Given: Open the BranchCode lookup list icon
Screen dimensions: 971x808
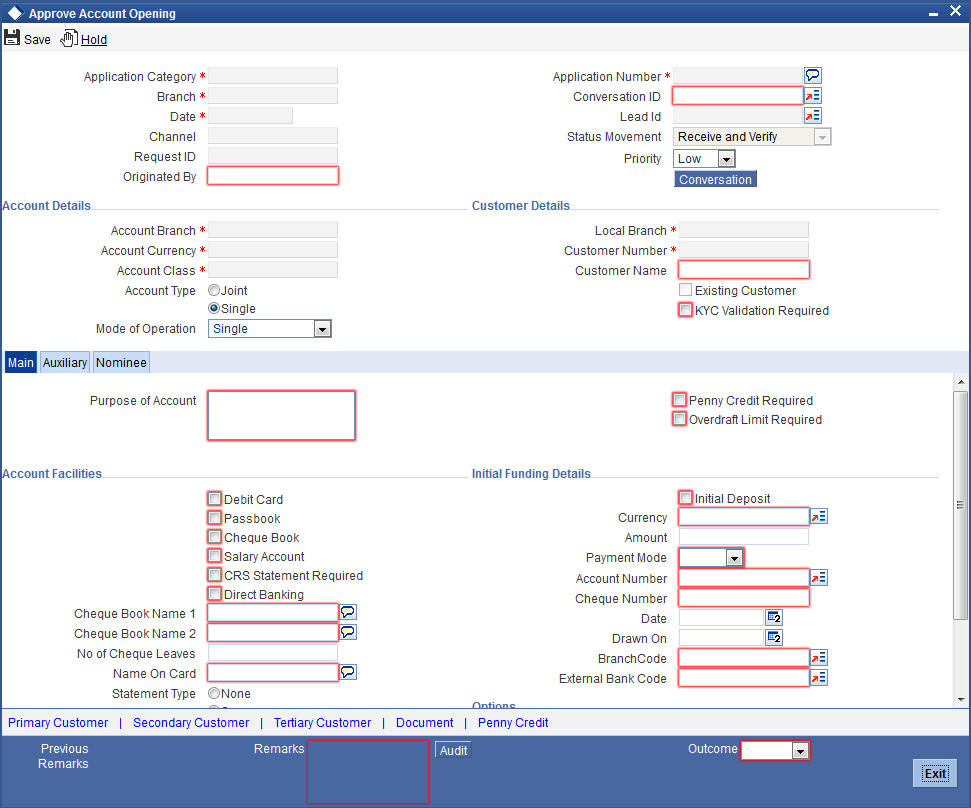Looking at the screenshot, I should (x=819, y=658).
